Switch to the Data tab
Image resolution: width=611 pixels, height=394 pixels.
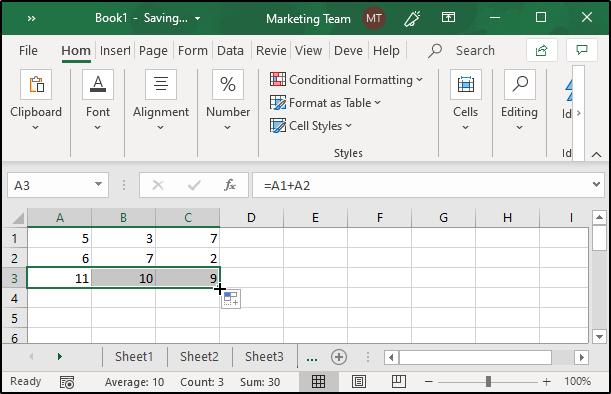[230, 50]
